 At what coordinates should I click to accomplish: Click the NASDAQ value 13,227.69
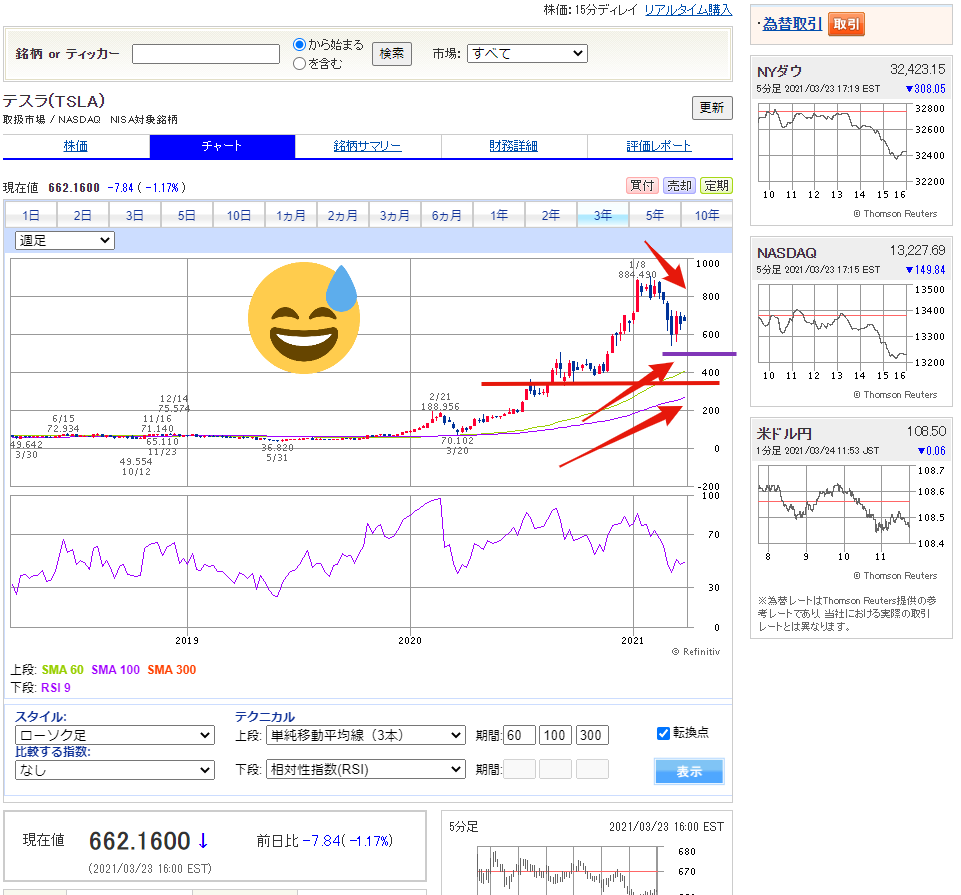917,250
